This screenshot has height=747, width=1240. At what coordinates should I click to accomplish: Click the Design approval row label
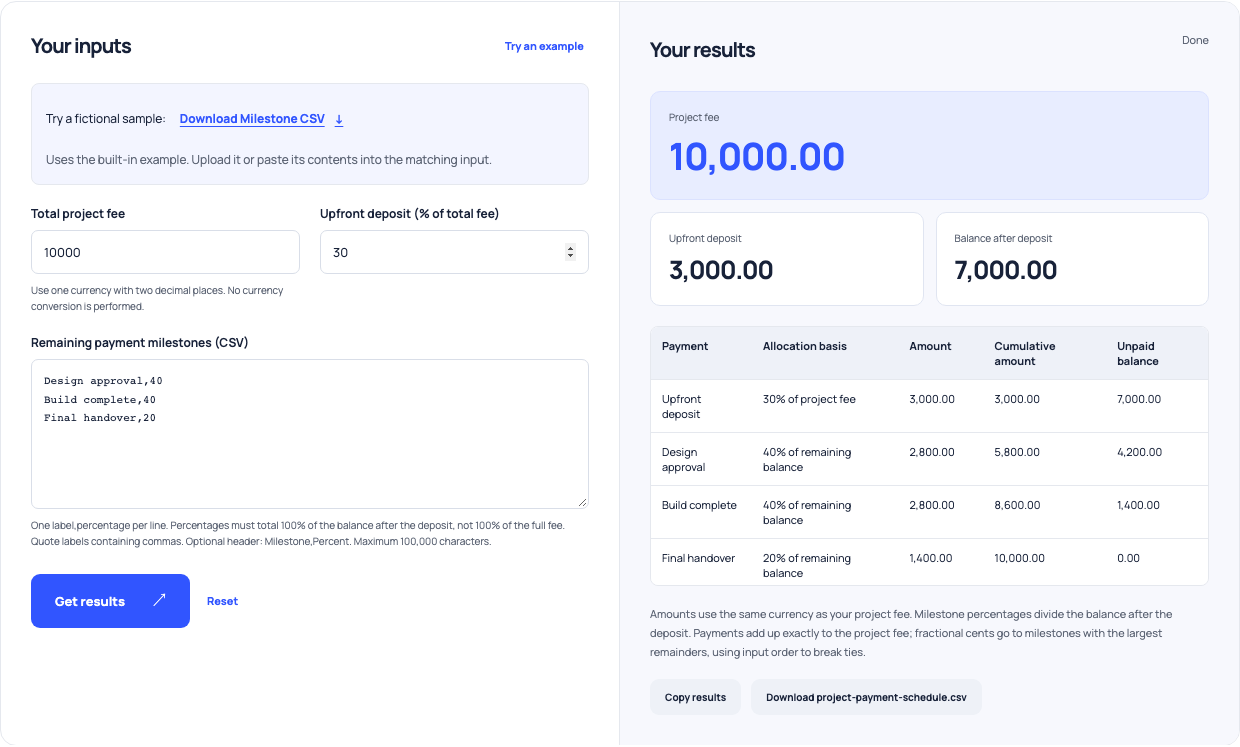[684, 459]
